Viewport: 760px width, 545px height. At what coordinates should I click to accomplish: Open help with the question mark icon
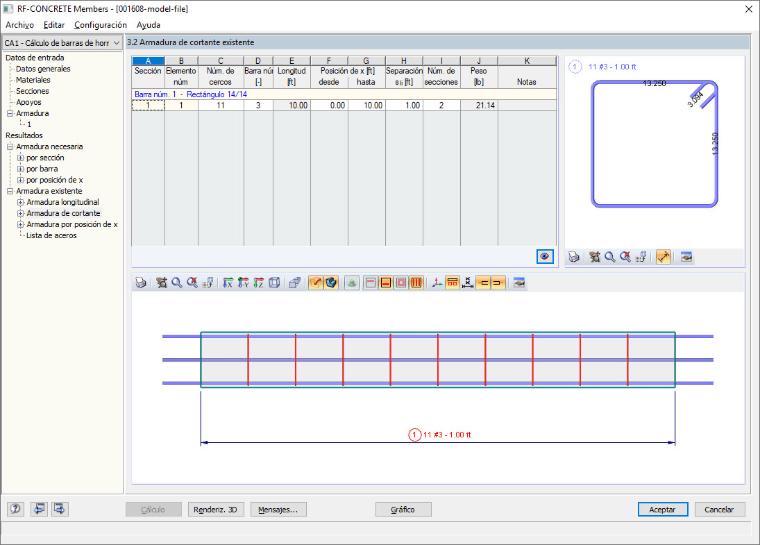pyautogui.click(x=16, y=509)
